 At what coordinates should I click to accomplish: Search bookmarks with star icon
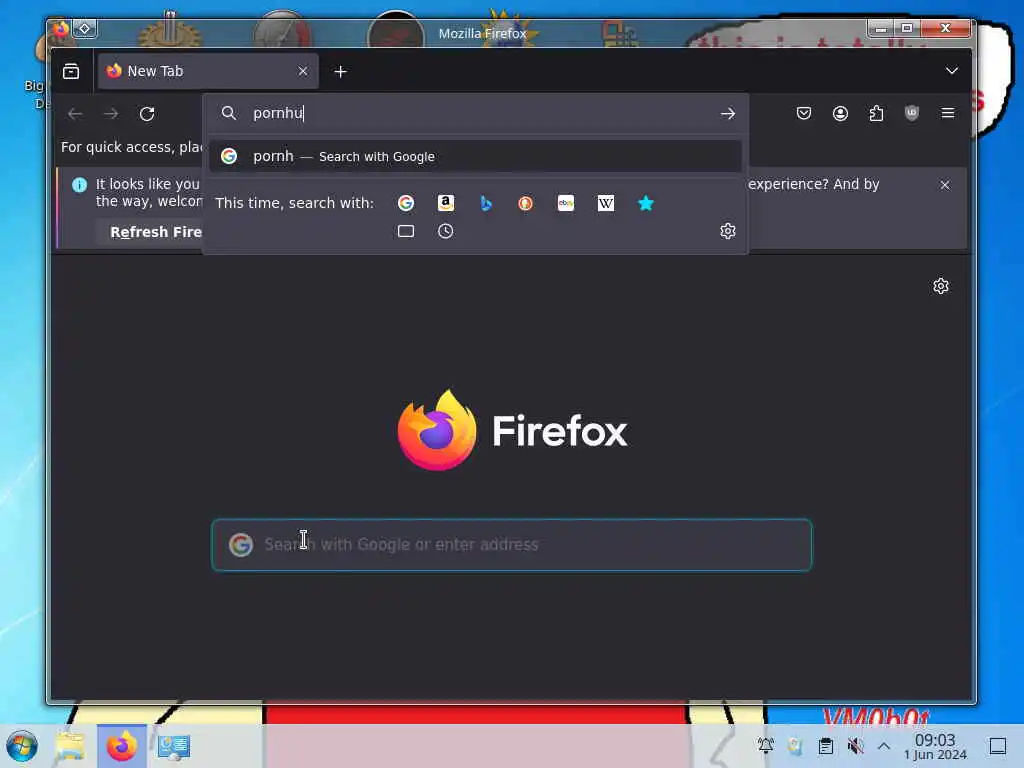[645, 203]
